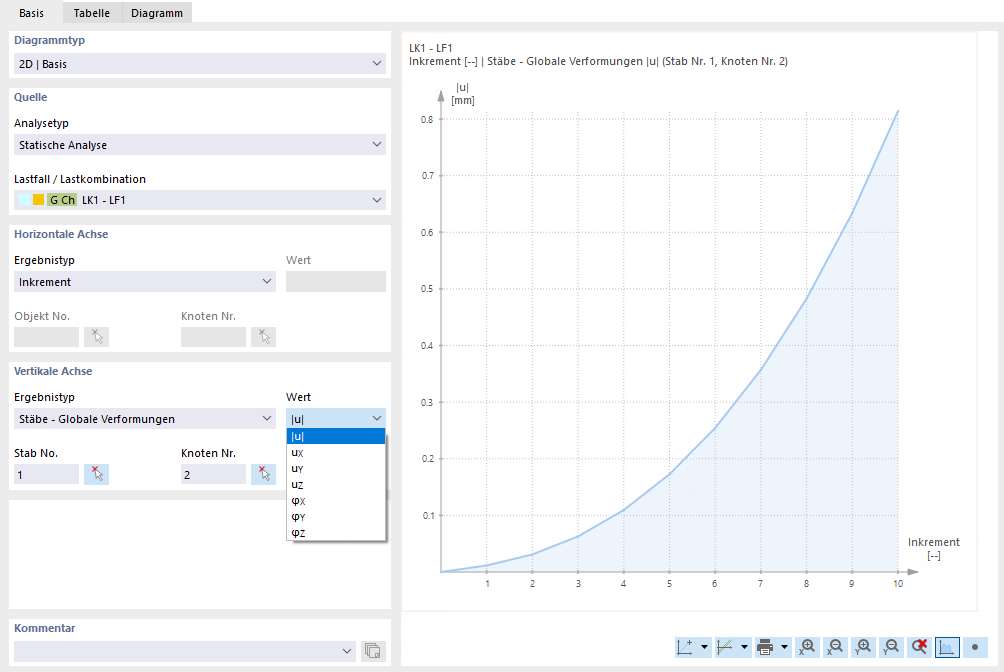Viewport: 1004px width, 672px height.
Task: Pick Stab No. graphically with cursor icon
Action: (96, 474)
